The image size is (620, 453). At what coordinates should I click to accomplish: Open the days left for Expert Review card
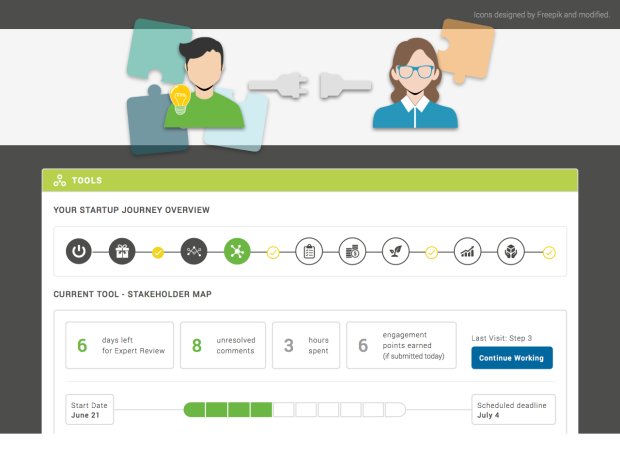(x=119, y=345)
